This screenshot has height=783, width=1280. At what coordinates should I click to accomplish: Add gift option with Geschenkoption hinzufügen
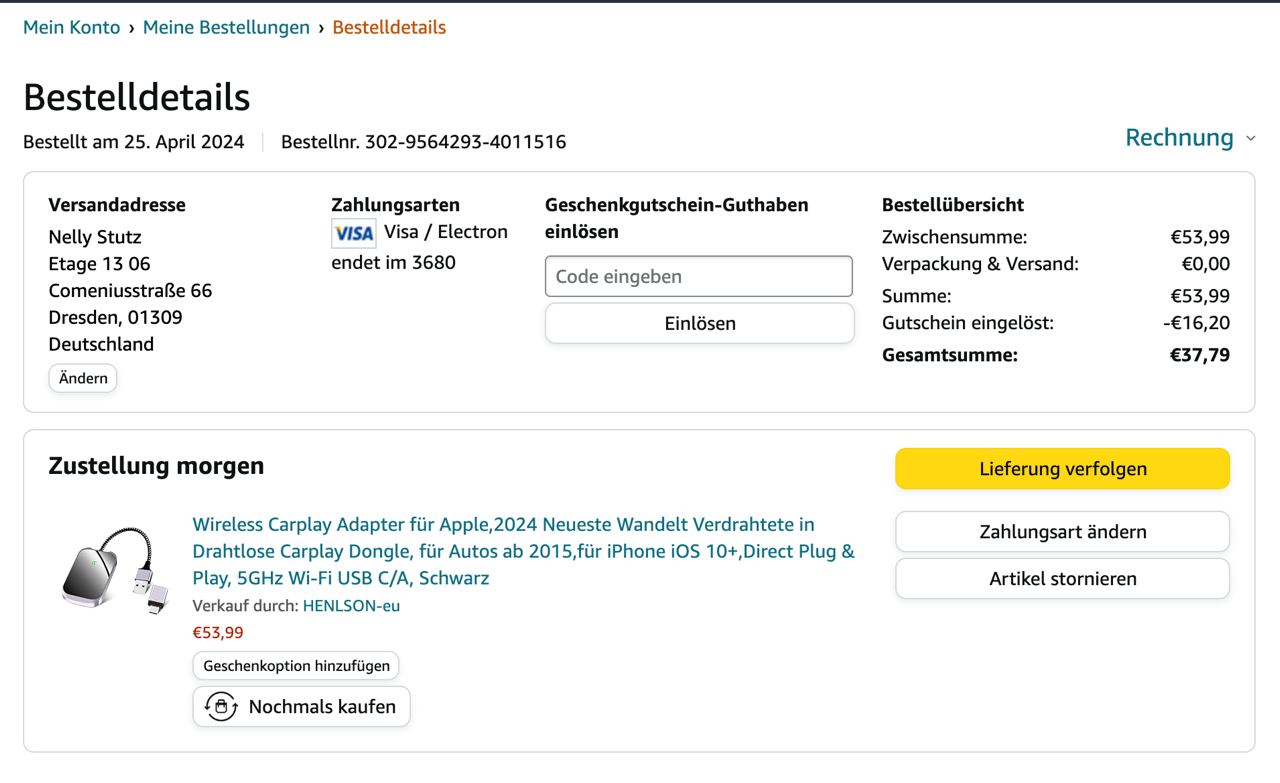click(296, 665)
